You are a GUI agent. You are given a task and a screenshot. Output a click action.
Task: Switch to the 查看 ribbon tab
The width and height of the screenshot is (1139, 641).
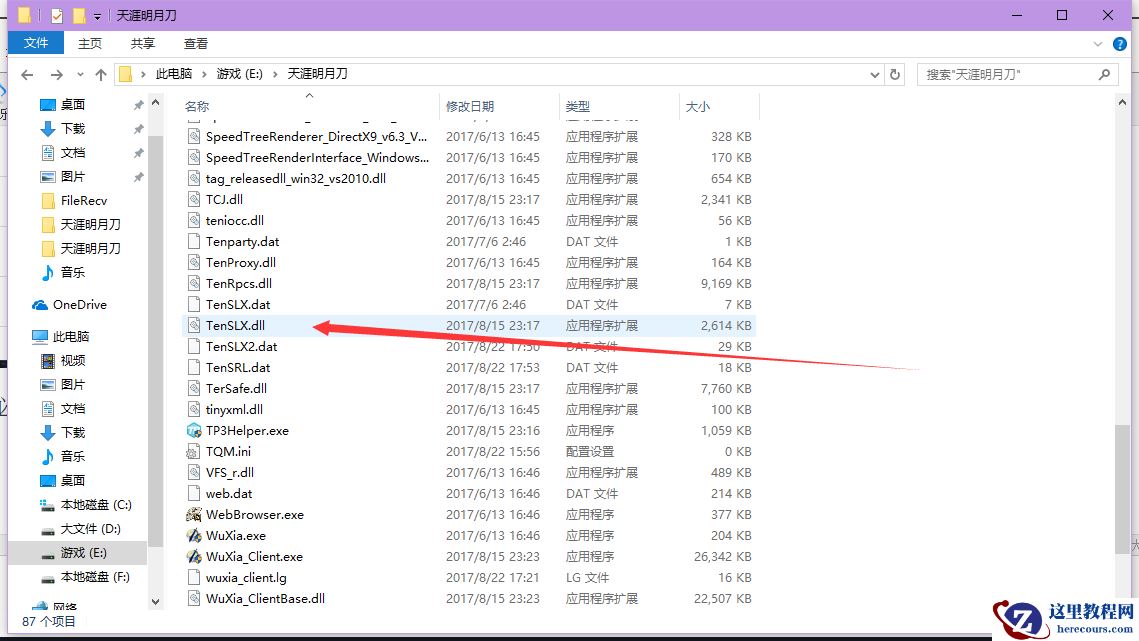tap(195, 43)
